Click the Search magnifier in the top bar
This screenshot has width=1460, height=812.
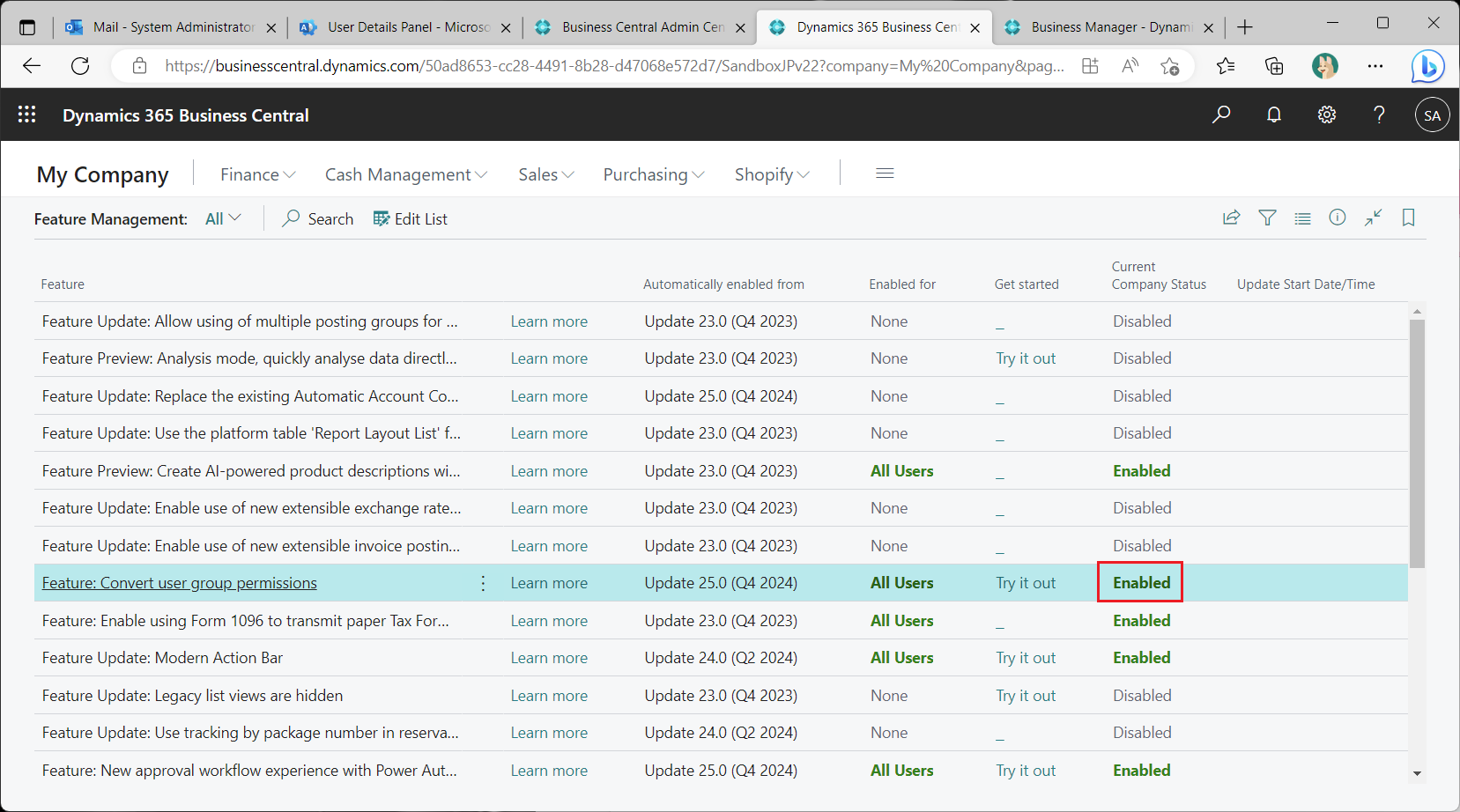1221,114
